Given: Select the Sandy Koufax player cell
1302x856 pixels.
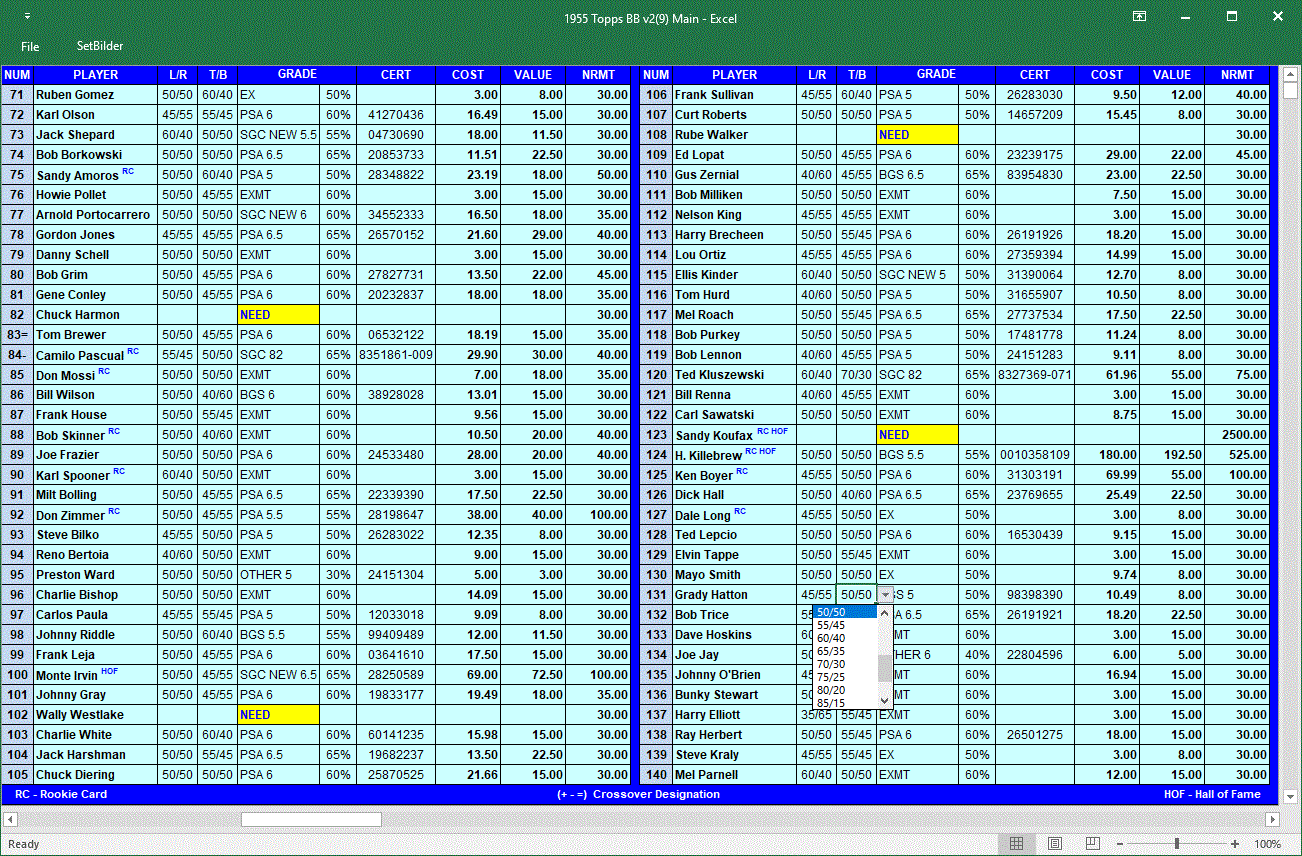Looking at the screenshot, I should (734, 435).
